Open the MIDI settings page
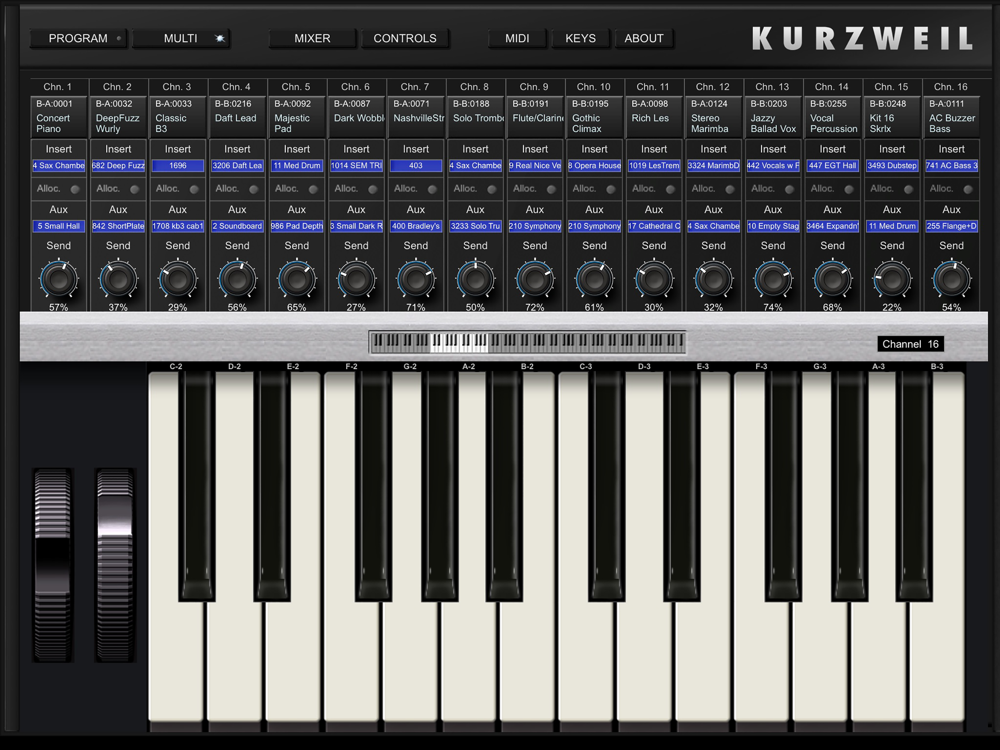1000x750 pixels. tap(517, 38)
